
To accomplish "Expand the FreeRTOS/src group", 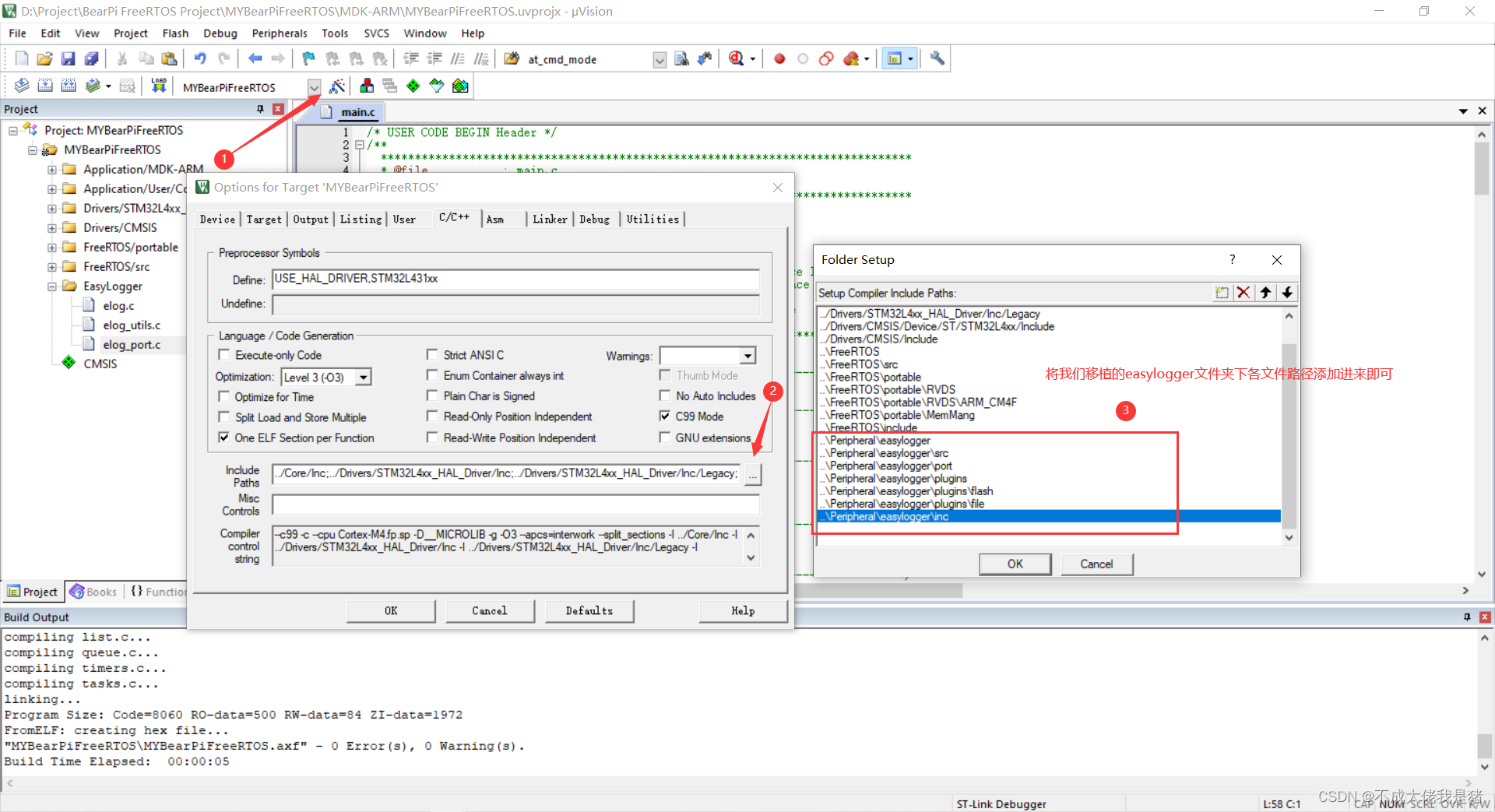I will [51, 267].
